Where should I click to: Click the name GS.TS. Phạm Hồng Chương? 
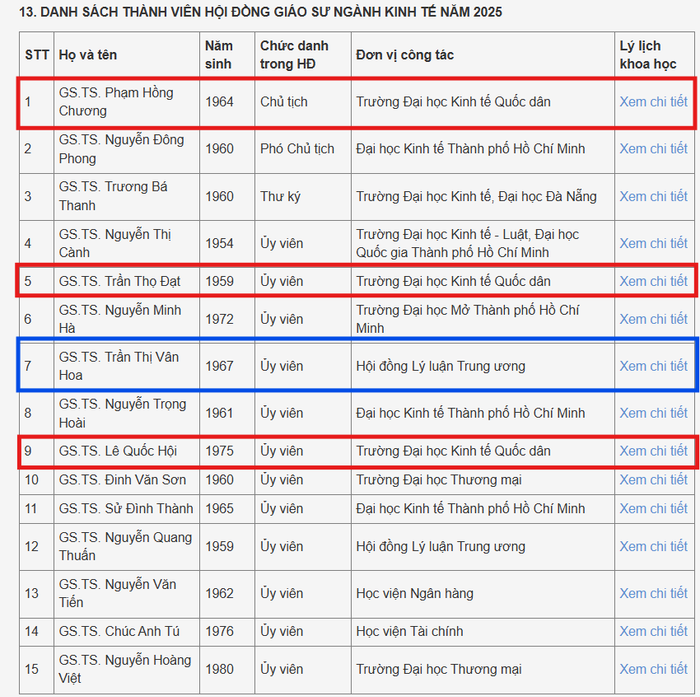pos(116,102)
